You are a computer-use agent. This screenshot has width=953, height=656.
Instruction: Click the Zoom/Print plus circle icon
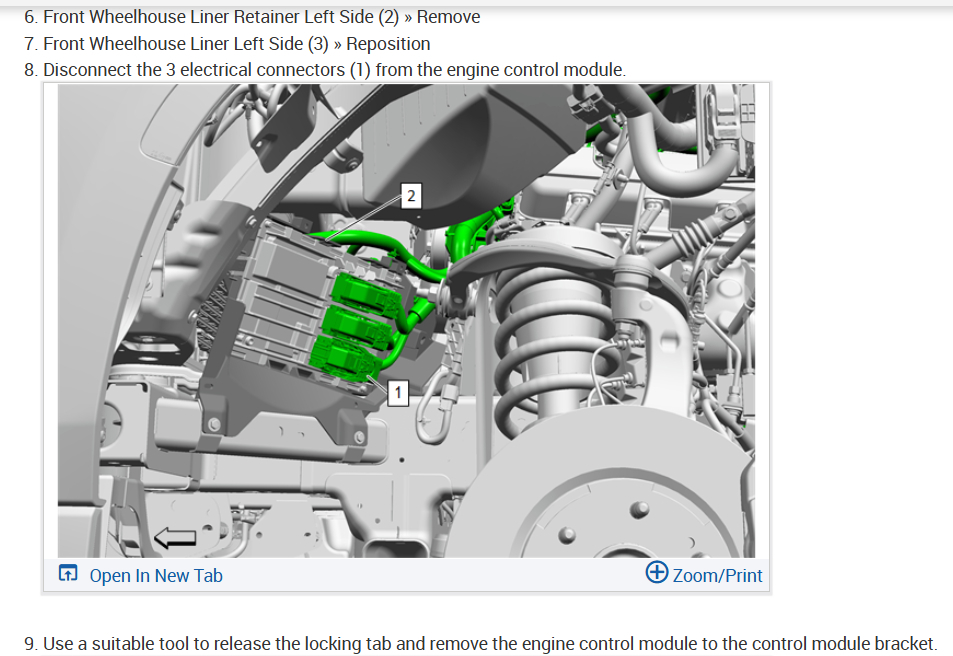point(656,573)
